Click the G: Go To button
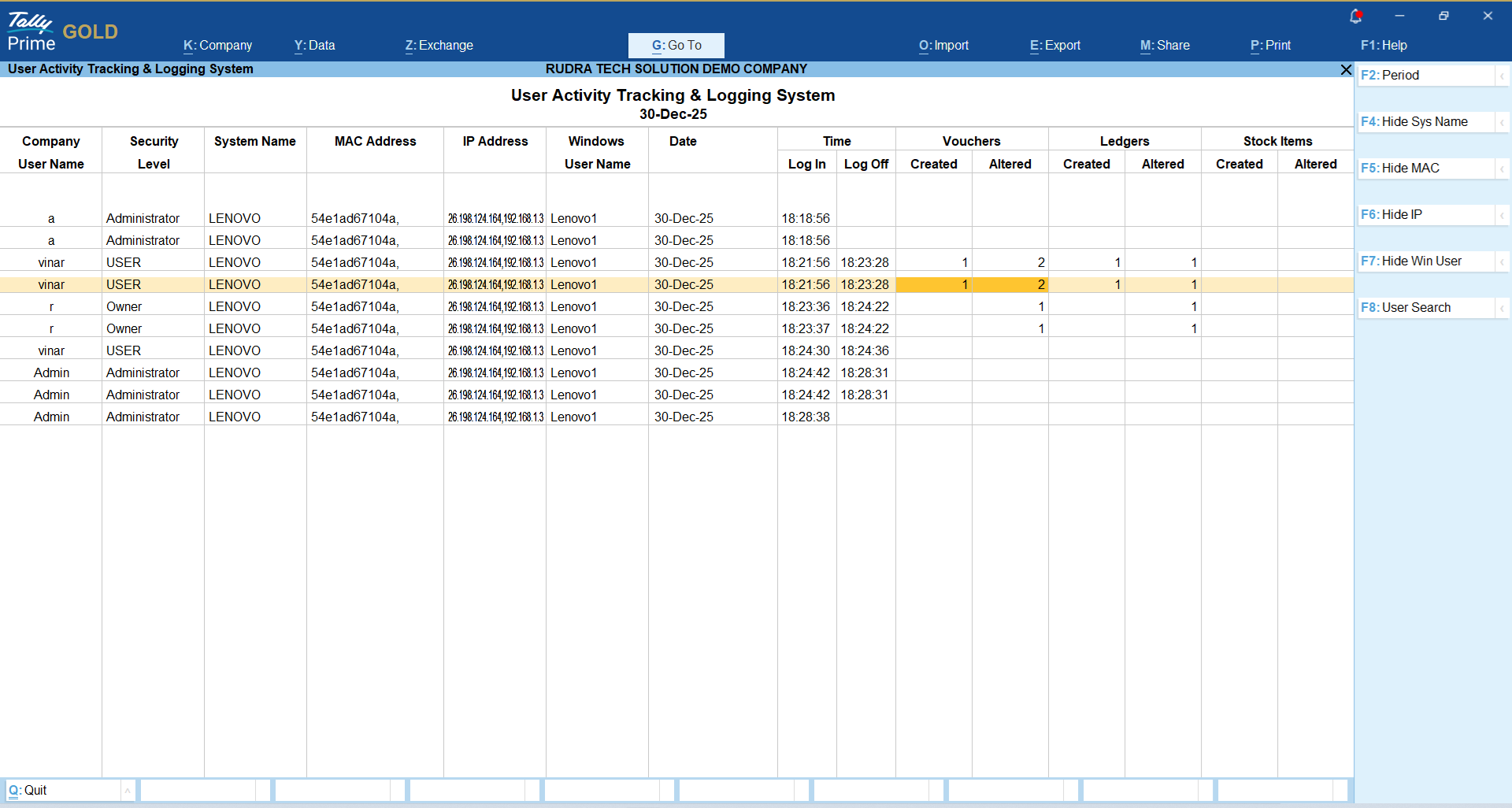 pos(676,46)
